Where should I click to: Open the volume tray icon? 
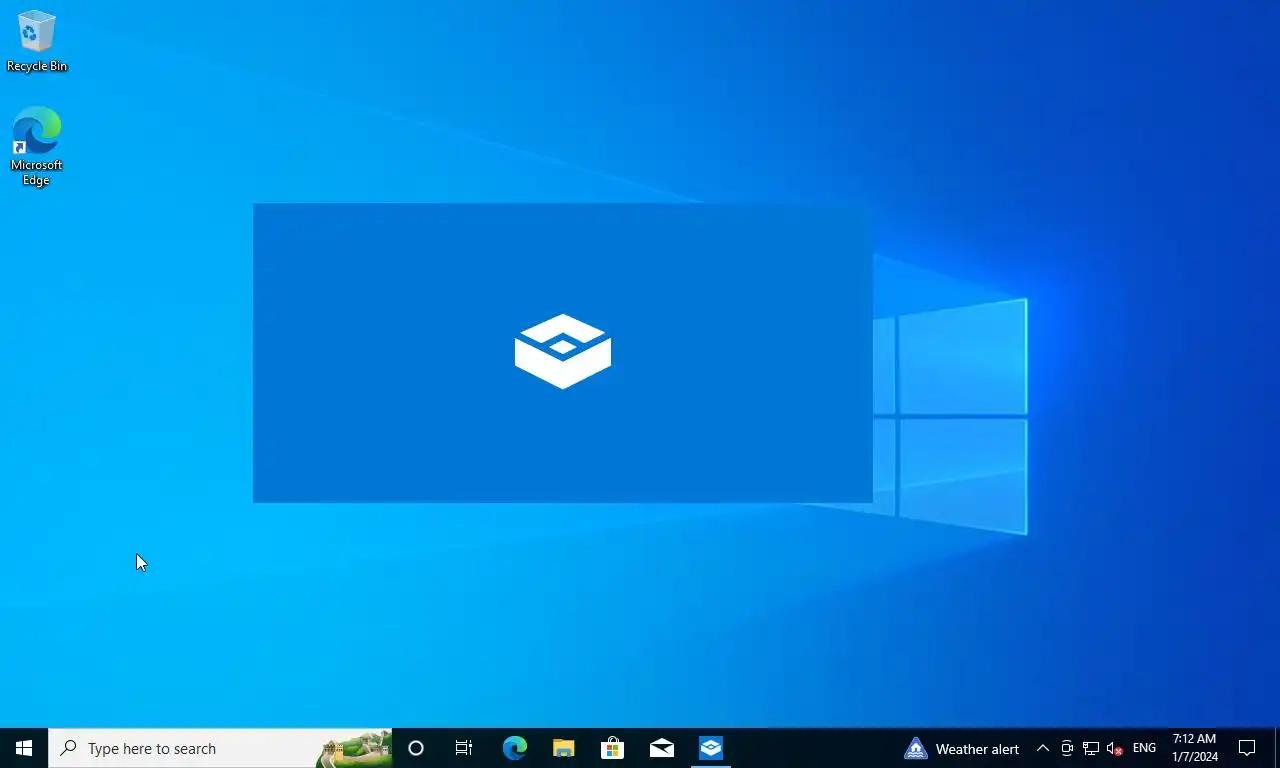pyautogui.click(x=1115, y=748)
